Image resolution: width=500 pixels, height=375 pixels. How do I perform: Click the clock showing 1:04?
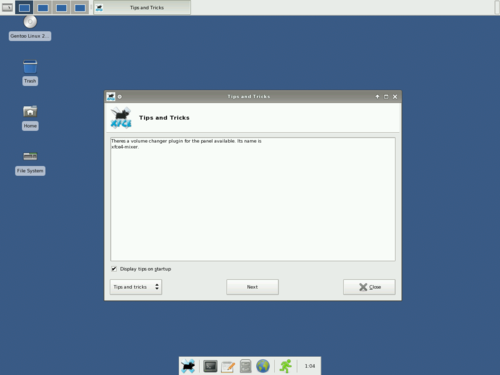[310, 366]
